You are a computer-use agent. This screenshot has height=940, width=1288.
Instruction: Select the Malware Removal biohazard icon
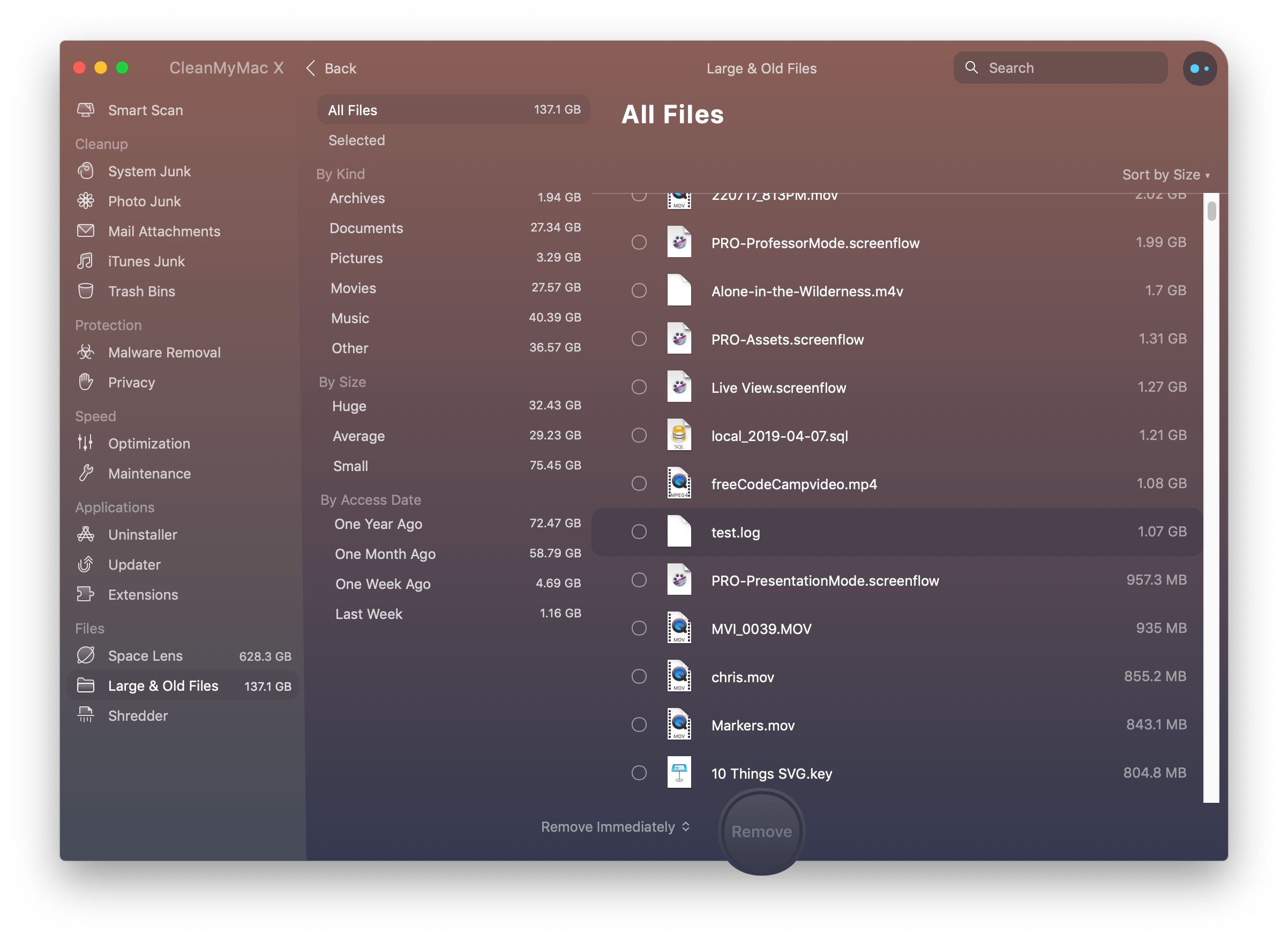pyautogui.click(x=85, y=352)
